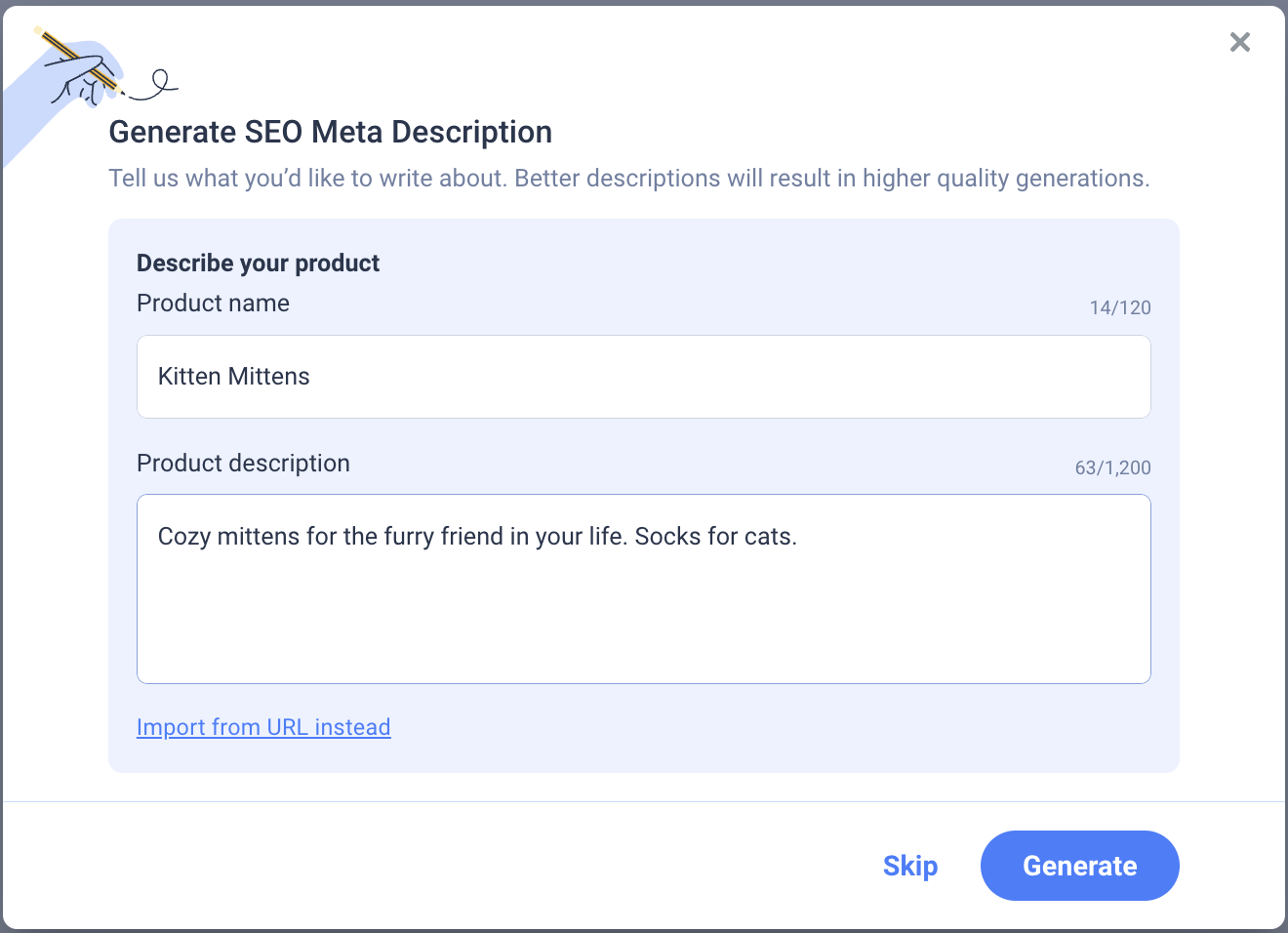The image size is (1288, 933).
Task: Click the 14/120 character counter
Action: tap(1119, 307)
